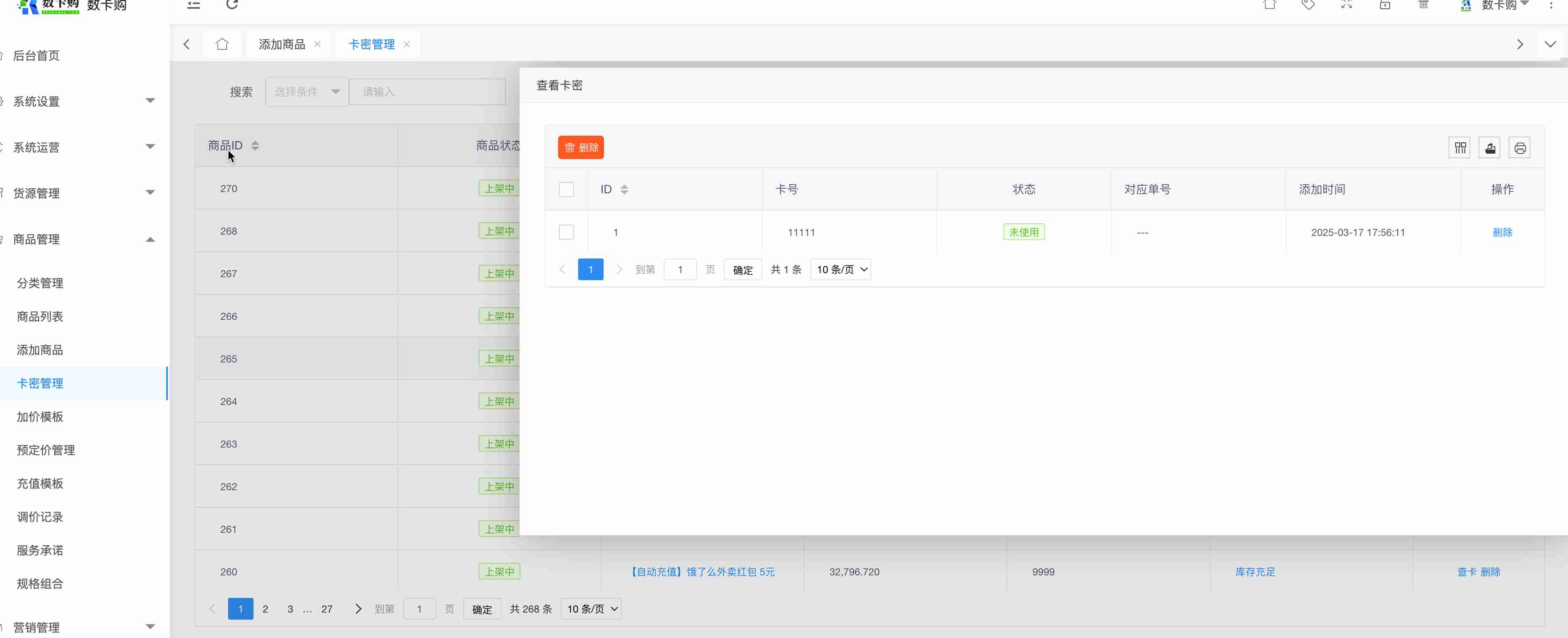
Task: Click the refresh icon in top bar
Action: (x=232, y=5)
